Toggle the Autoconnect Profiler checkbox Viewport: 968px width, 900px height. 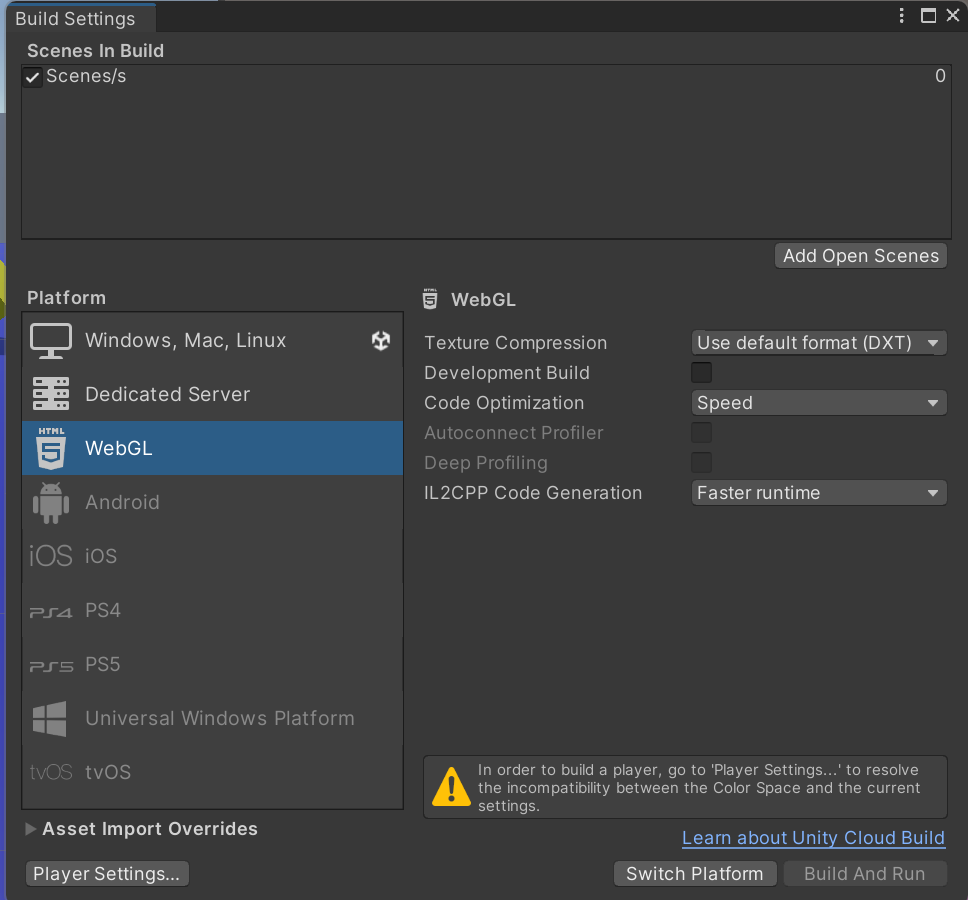(x=701, y=433)
